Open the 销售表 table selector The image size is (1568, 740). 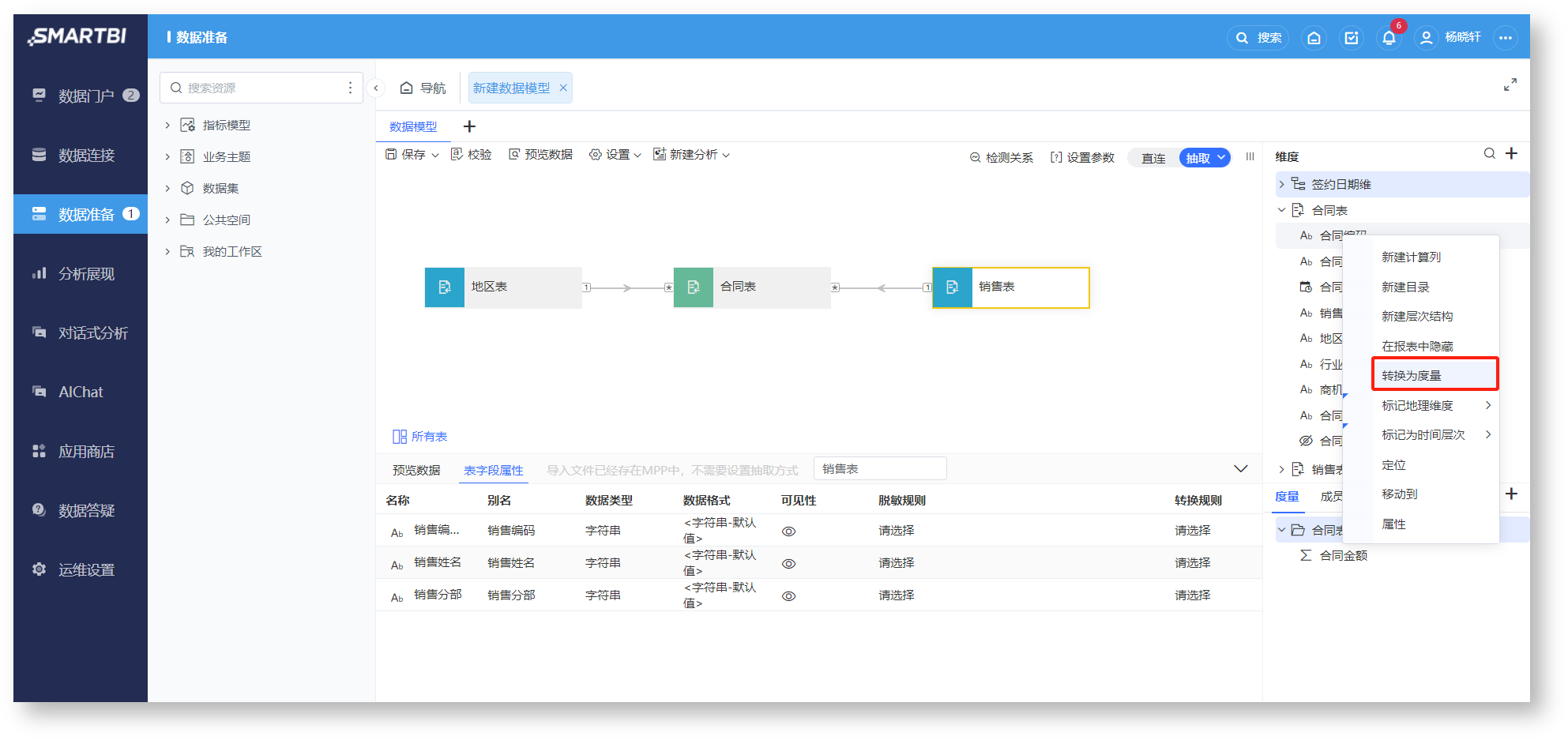tap(880, 469)
